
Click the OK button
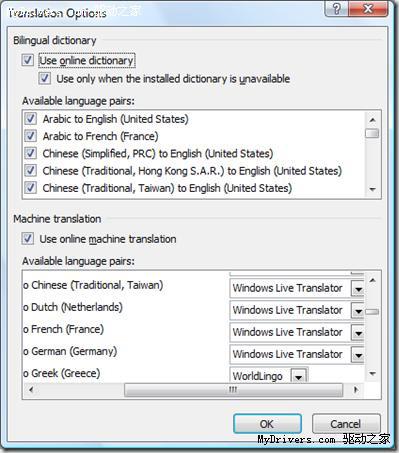tap(267, 424)
